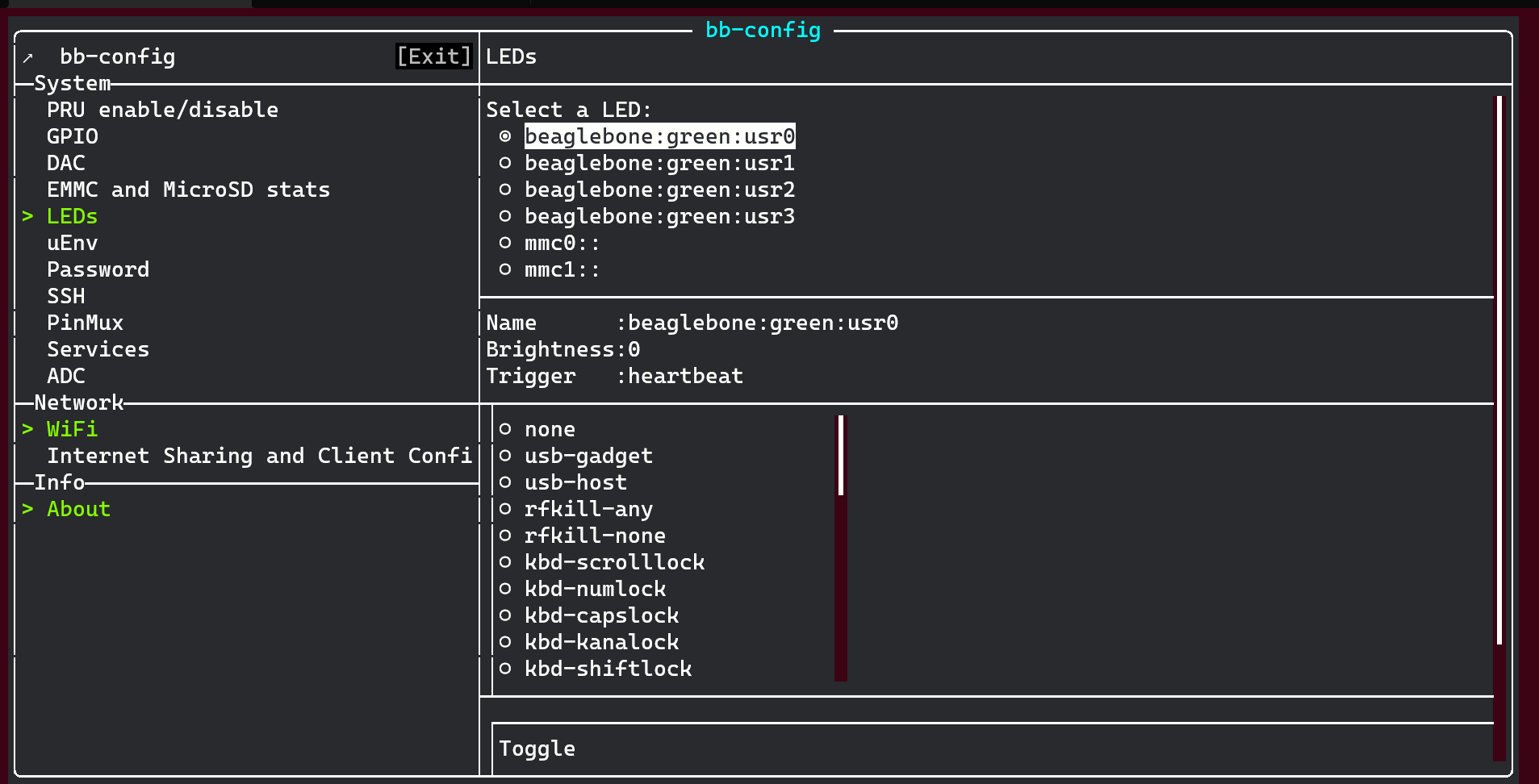The image size is (1539, 784).
Task: Open EMMC and MicroSD stats
Action: [x=188, y=190]
